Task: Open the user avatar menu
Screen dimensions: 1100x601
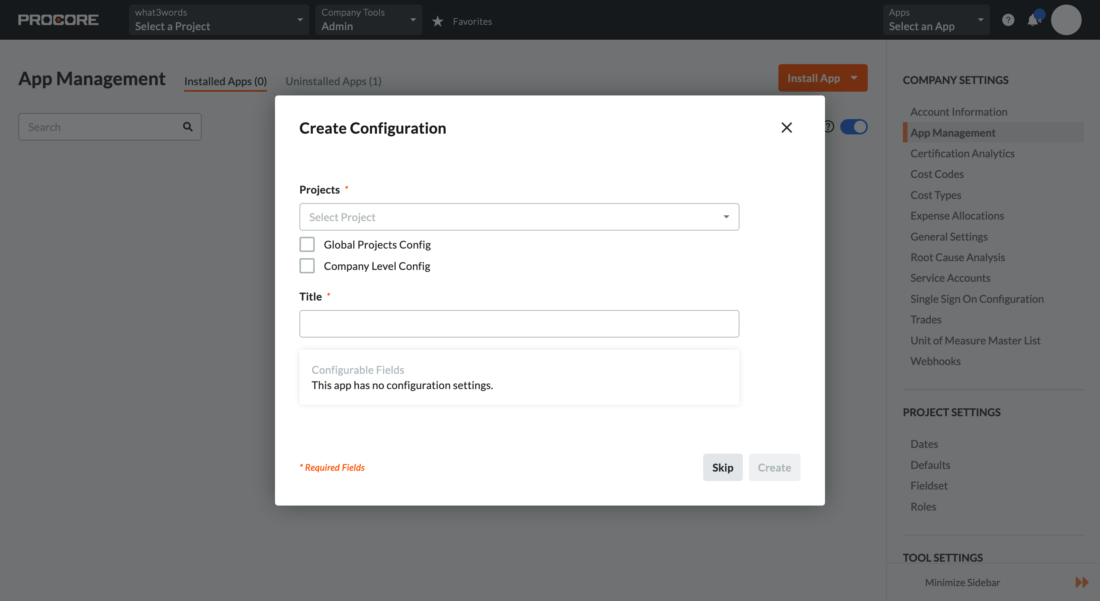Action: 1066,20
